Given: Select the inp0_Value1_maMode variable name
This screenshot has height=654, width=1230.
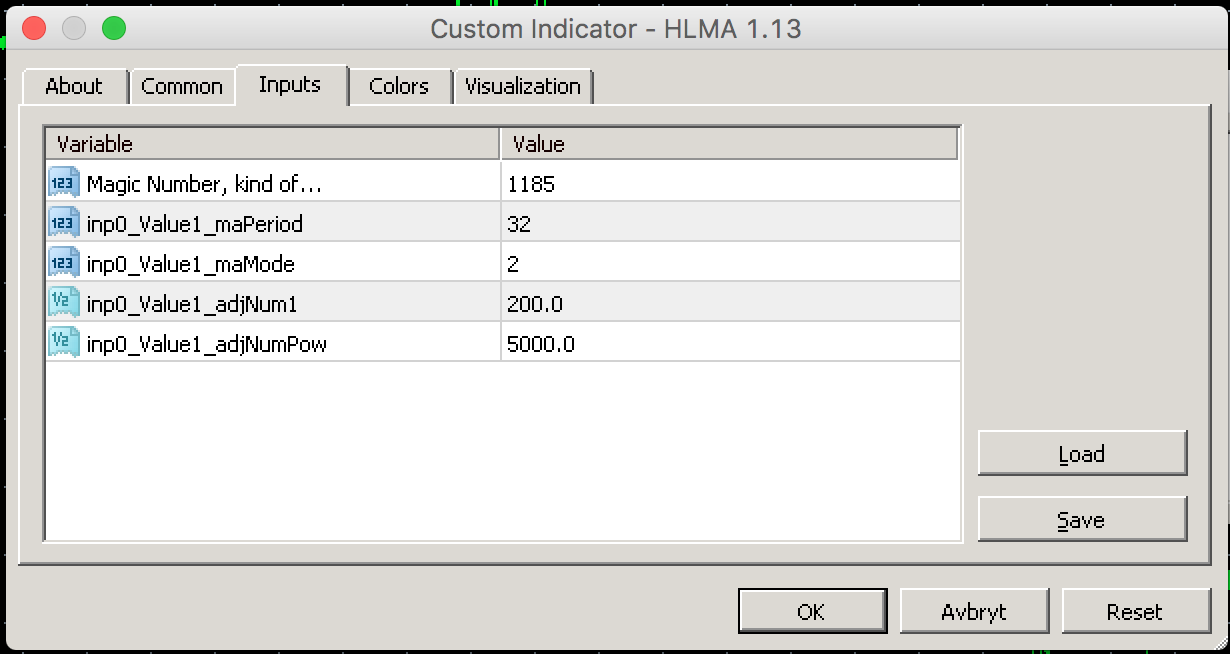Looking at the screenshot, I should click(191, 264).
